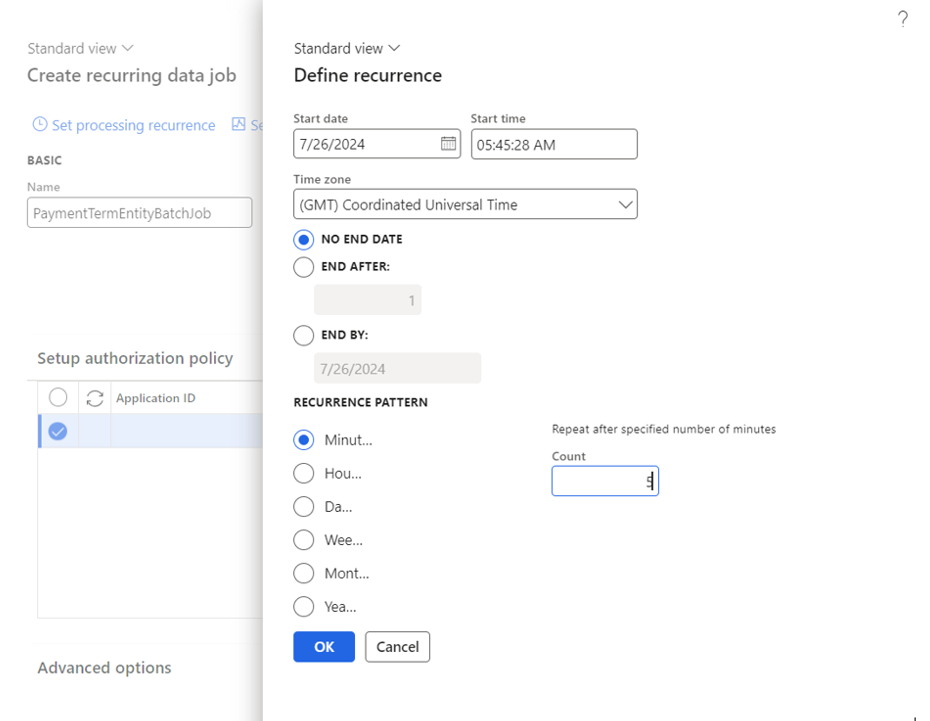
Task: Expand Standard view on Create recurring data job
Action: tap(80, 48)
